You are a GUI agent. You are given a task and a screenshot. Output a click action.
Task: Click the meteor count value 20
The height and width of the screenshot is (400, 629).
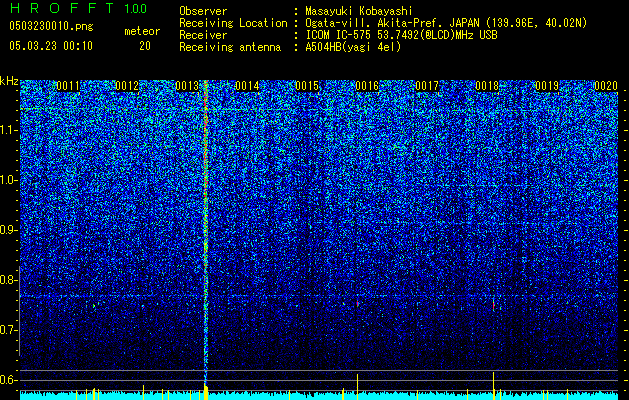click(x=145, y=46)
